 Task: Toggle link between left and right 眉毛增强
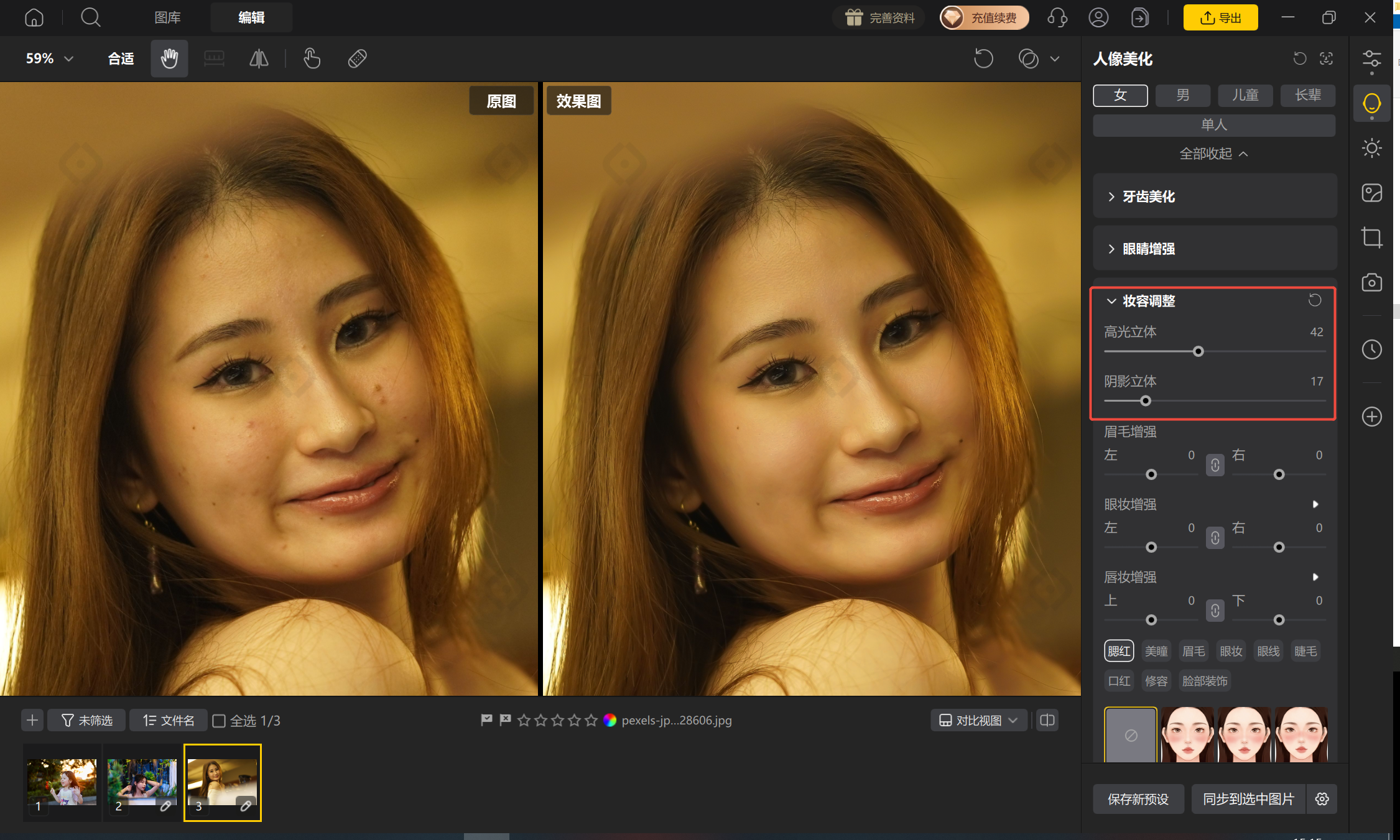(1215, 465)
